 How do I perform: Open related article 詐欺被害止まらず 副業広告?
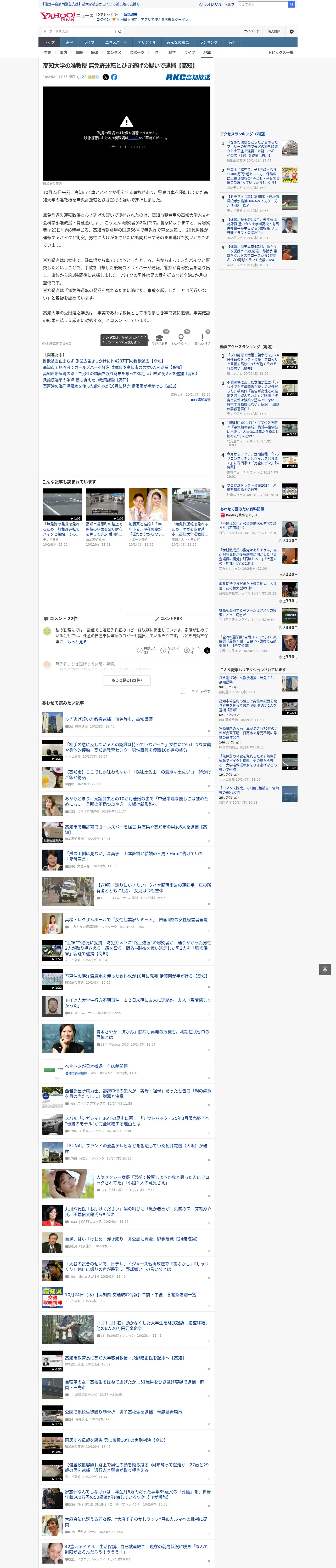[x=103, y=361]
